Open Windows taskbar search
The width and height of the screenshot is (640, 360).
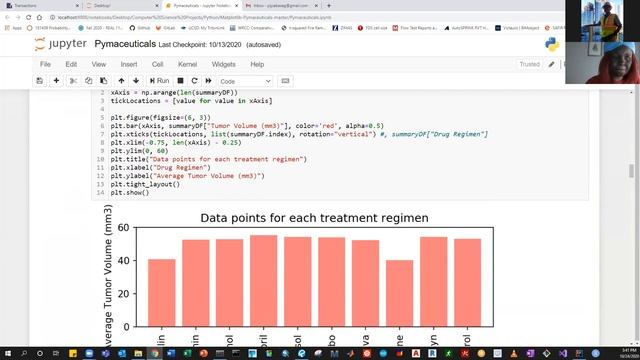[x=24, y=353]
